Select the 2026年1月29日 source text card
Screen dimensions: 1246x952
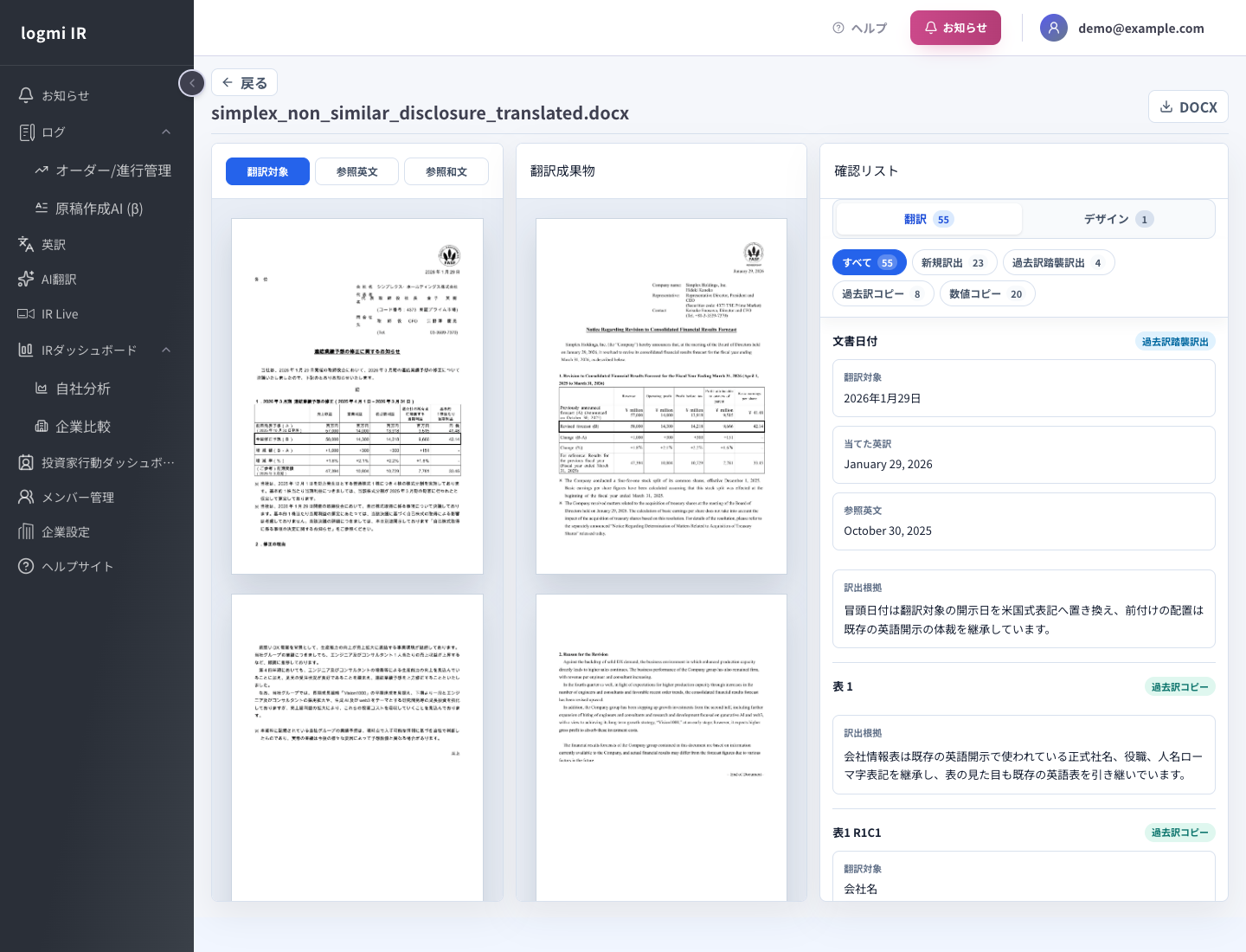coord(1024,389)
